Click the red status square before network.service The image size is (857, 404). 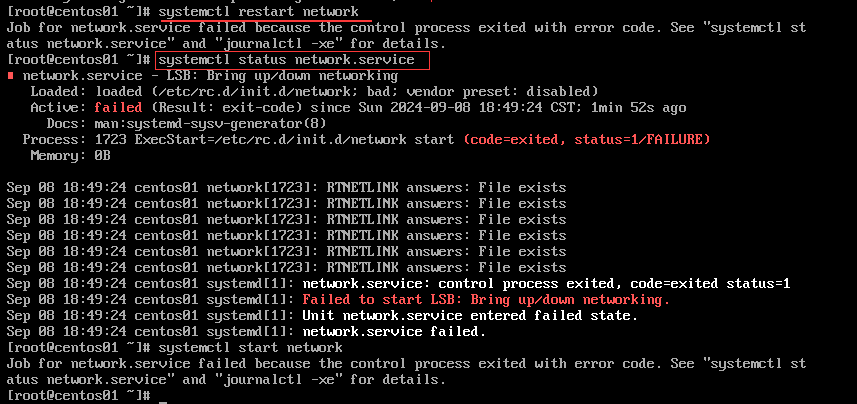click(10, 75)
